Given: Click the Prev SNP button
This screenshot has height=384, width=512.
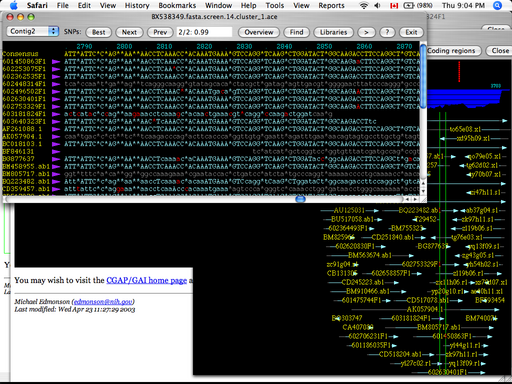Looking at the screenshot, I should [x=160, y=32].
